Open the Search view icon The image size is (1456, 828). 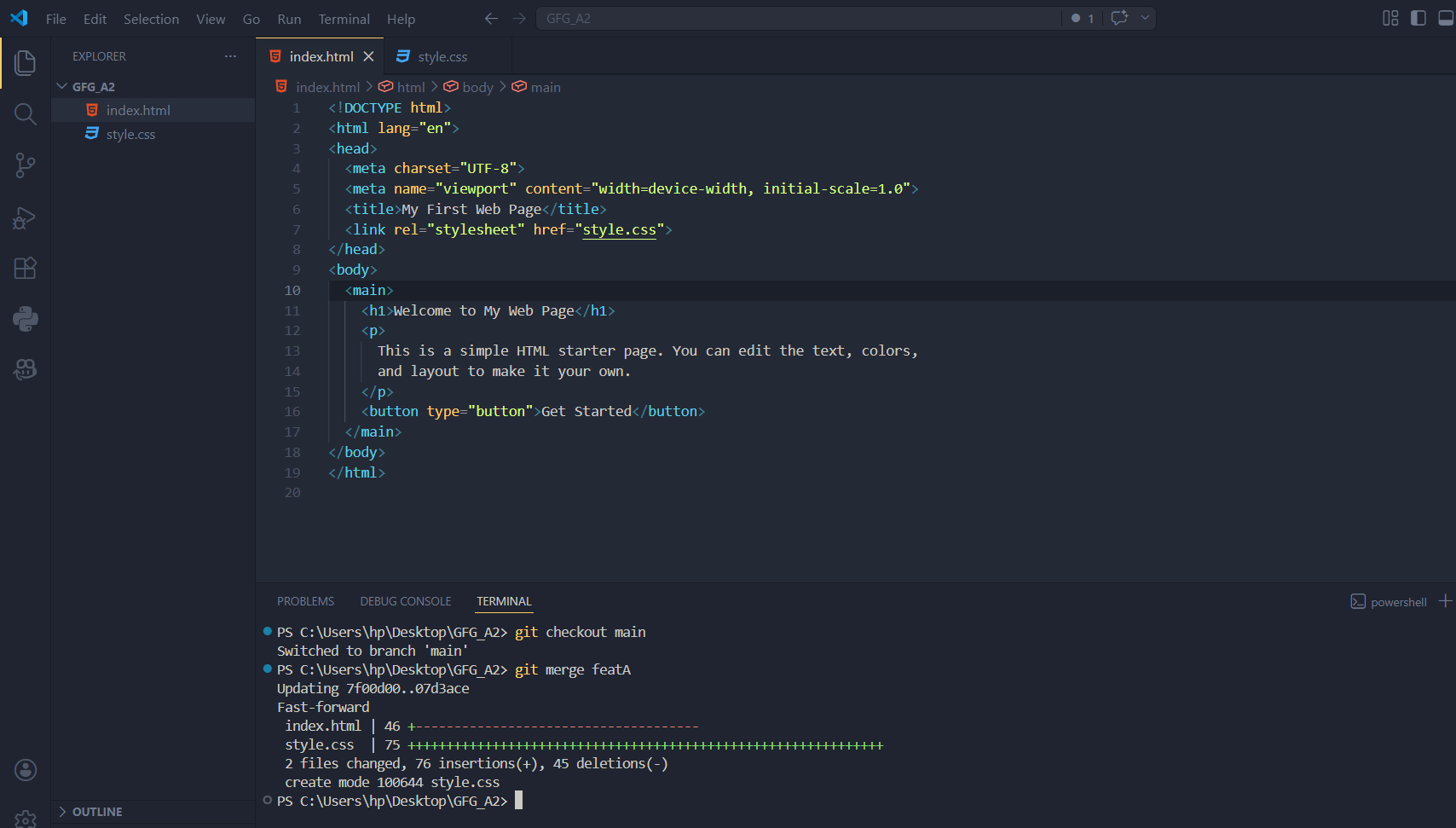pyautogui.click(x=26, y=114)
